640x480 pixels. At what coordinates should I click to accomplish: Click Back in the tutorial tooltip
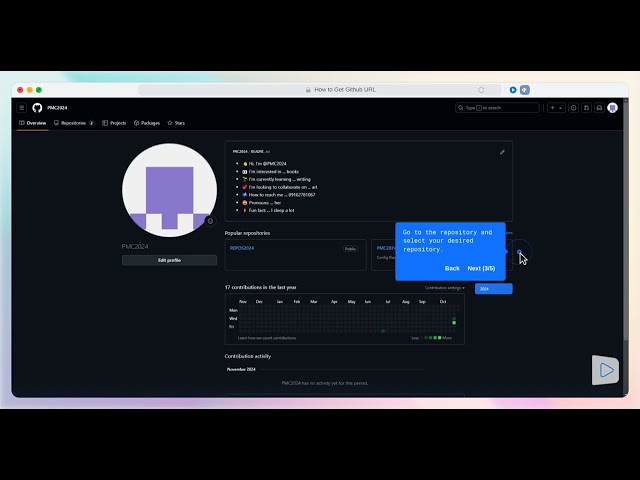pyautogui.click(x=452, y=268)
